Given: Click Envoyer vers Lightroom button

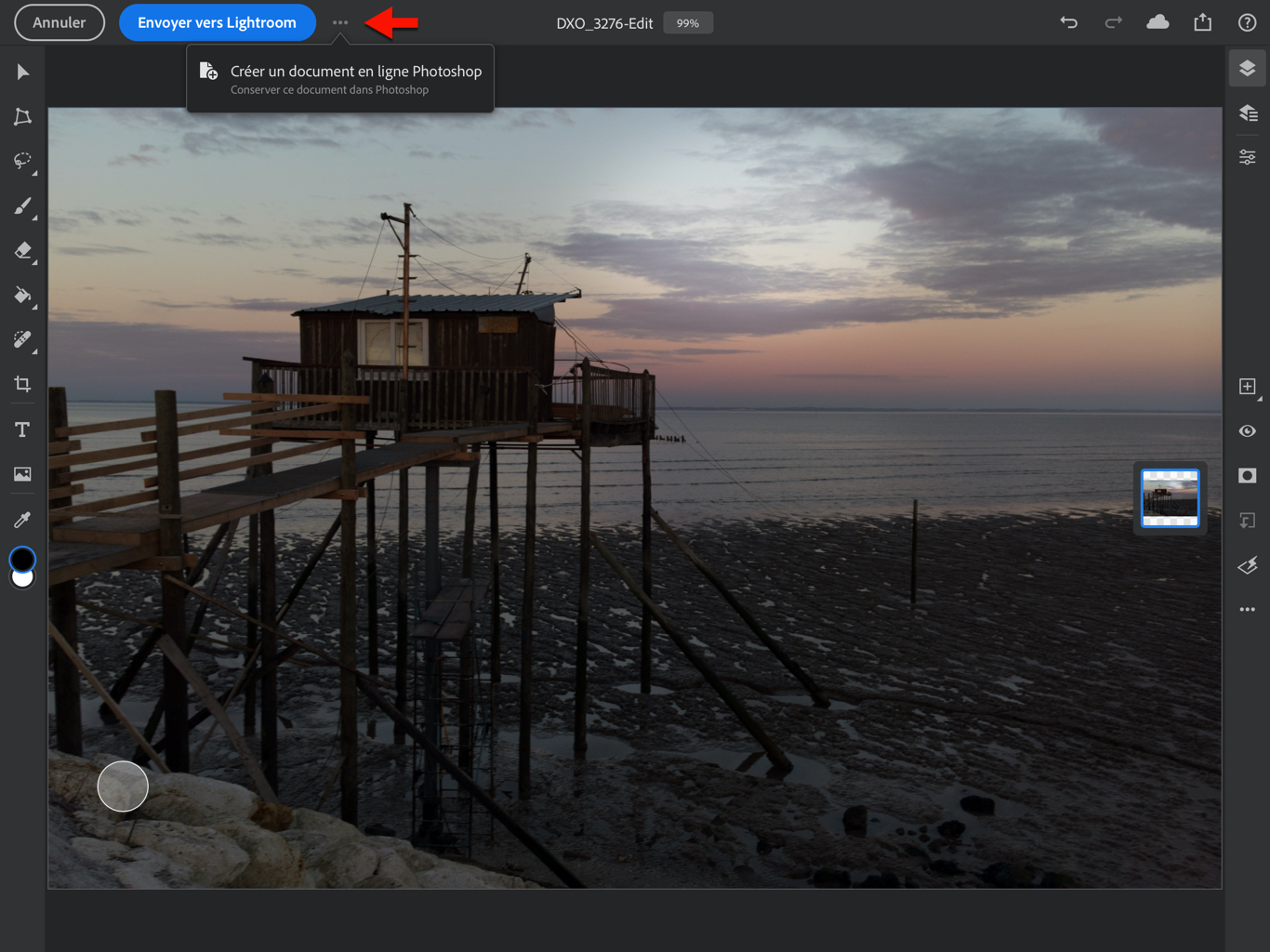Looking at the screenshot, I should [x=217, y=22].
